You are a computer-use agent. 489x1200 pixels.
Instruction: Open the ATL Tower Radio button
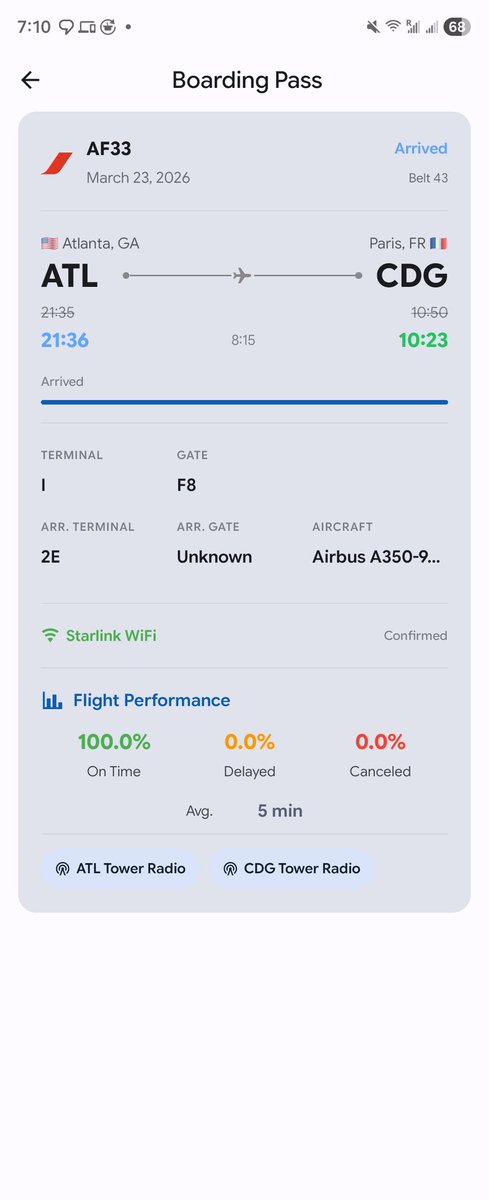click(121, 868)
